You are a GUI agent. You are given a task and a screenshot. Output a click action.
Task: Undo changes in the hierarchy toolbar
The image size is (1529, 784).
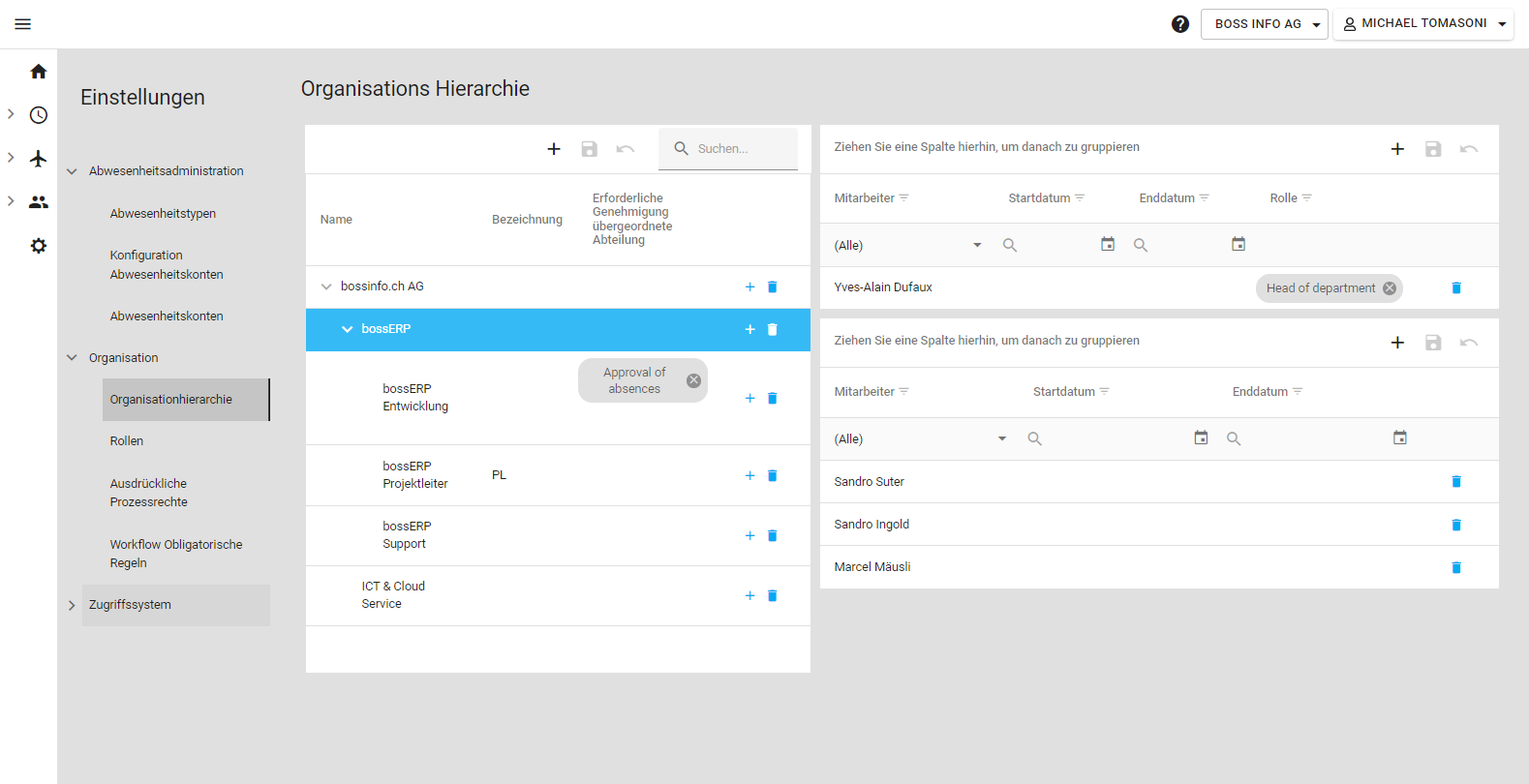coord(626,149)
